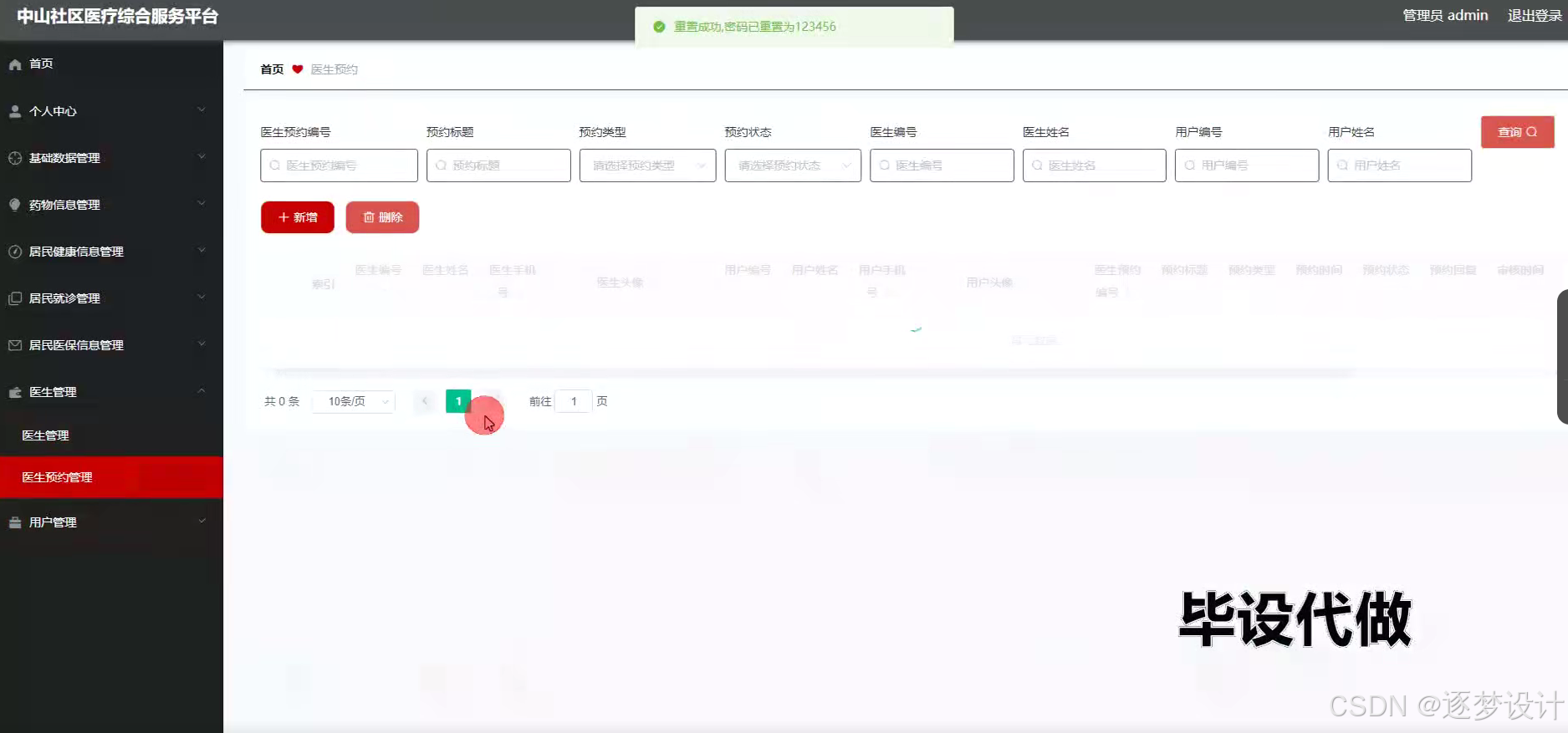The image size is (1568, 733).
Task: Click the 医生管理 sidebar icon
Action: click(x=15, y=392)
